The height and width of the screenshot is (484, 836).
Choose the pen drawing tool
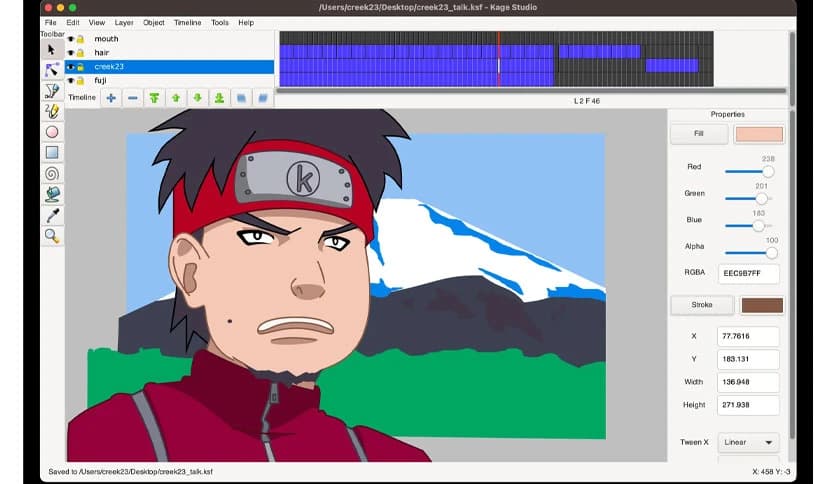(52, 90)
